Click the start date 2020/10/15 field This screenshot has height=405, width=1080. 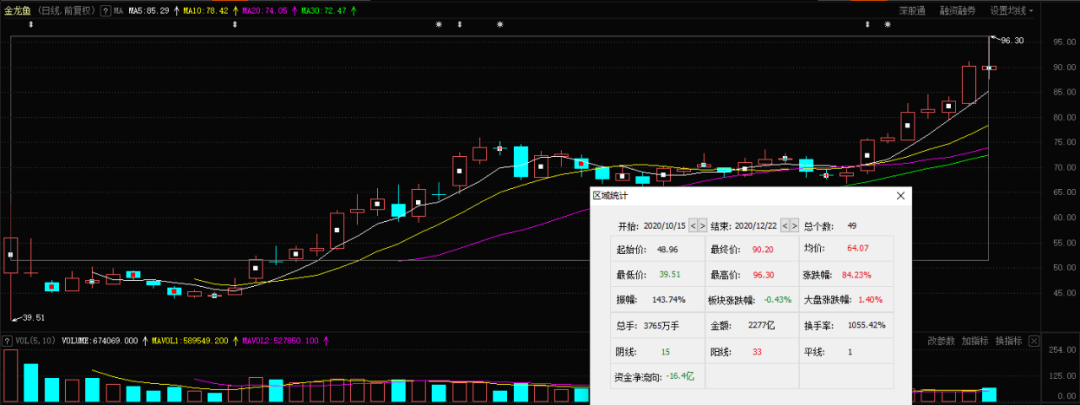coord(664,226)
